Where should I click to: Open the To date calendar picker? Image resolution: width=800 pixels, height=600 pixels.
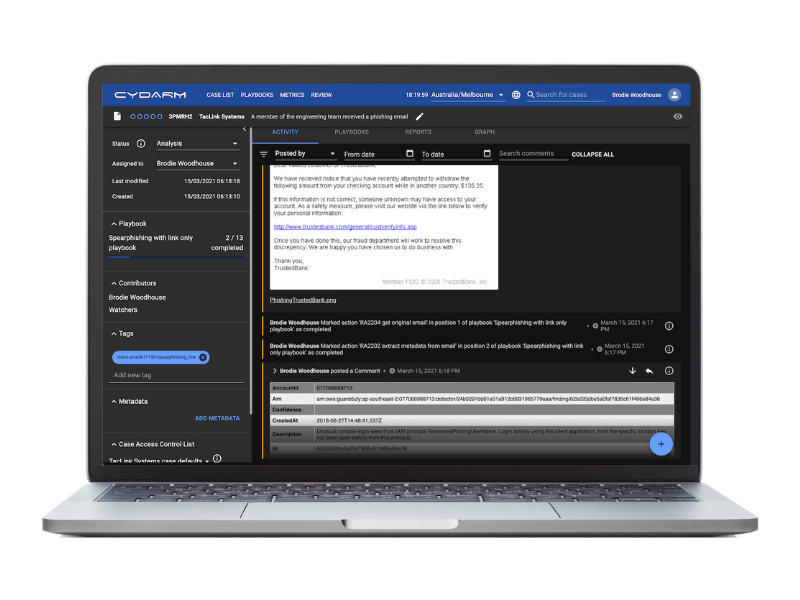click(487, 154)
